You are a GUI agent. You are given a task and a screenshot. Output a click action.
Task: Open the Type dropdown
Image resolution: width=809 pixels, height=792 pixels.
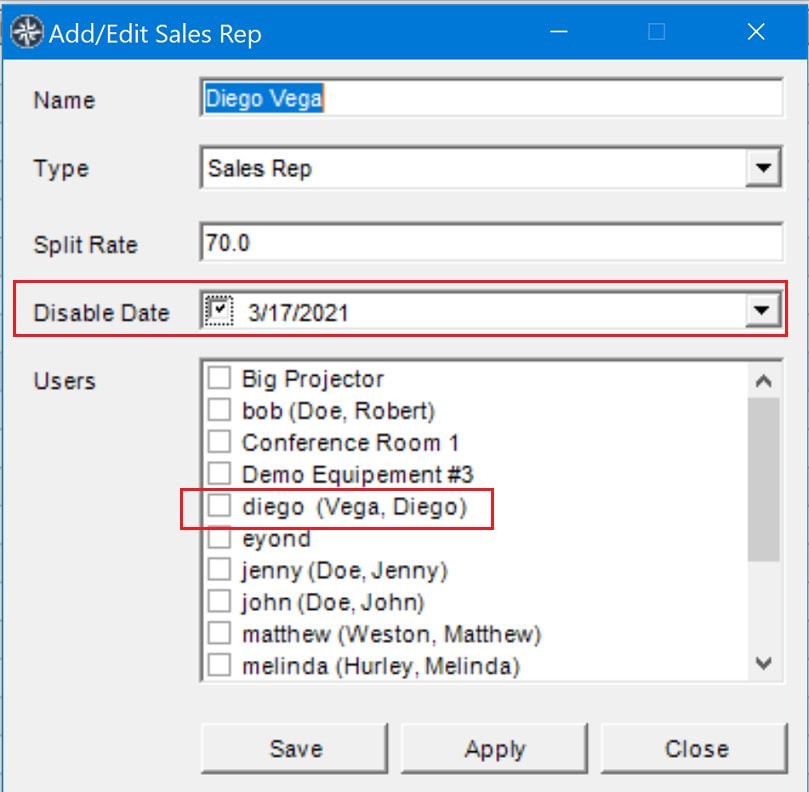492,168
